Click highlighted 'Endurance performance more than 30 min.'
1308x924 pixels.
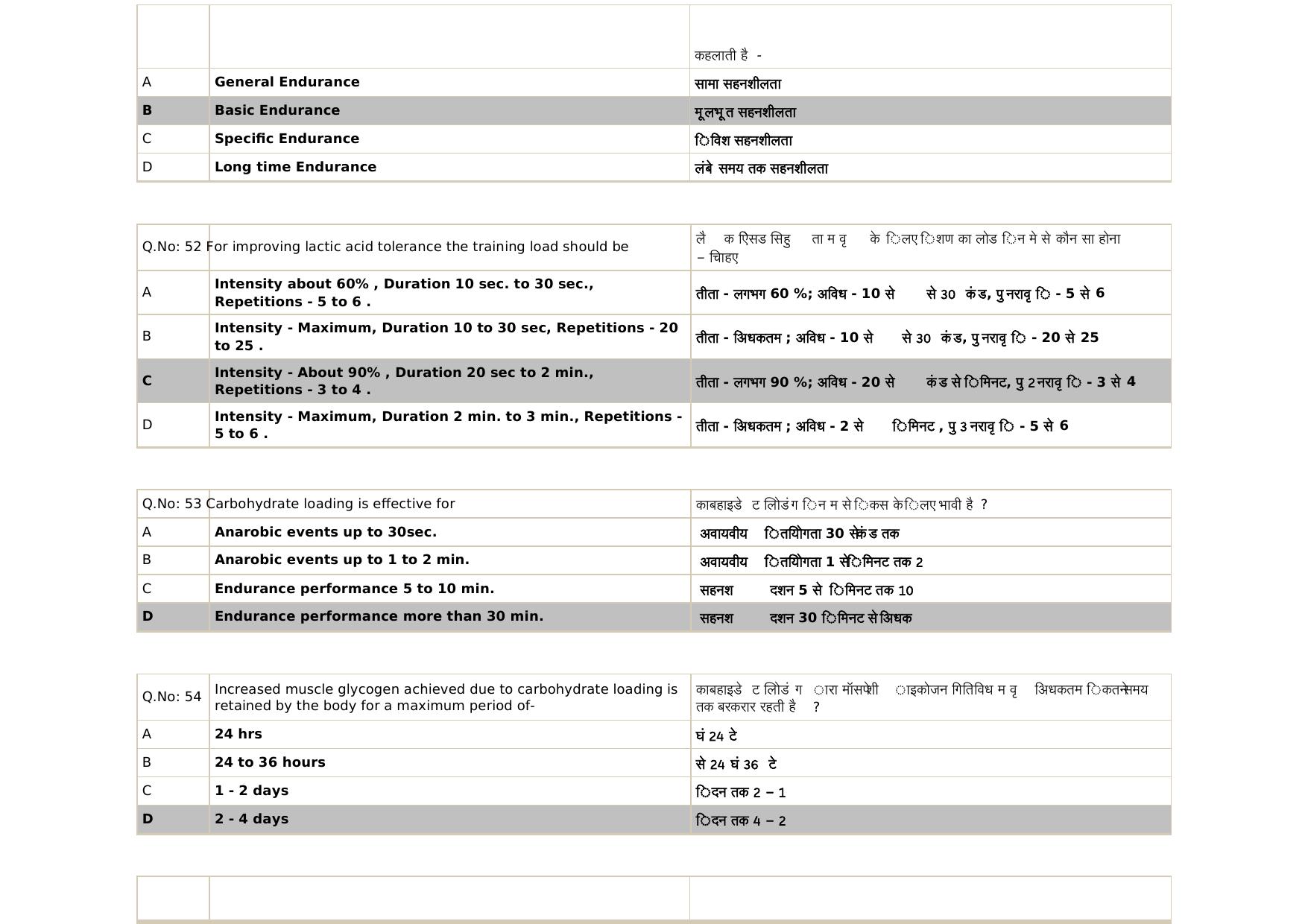click(x=379, y=616)
